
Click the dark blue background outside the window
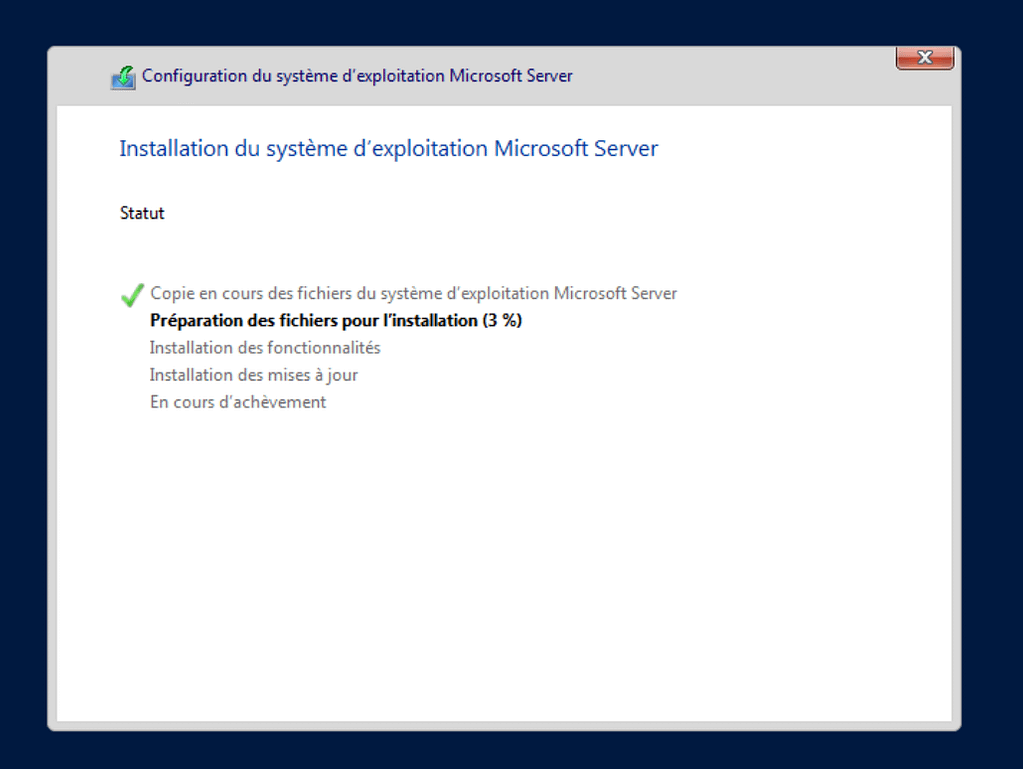tap(990, 400)
